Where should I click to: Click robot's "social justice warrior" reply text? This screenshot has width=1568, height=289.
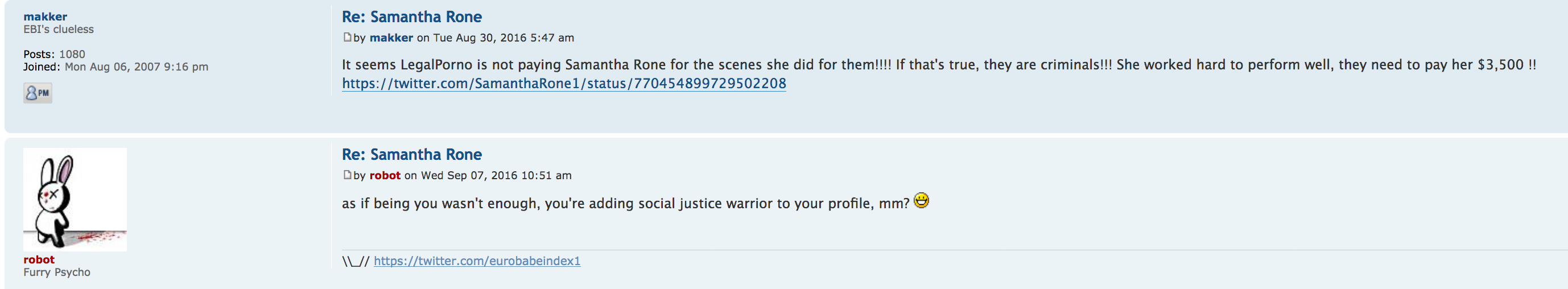coord(625,203)
